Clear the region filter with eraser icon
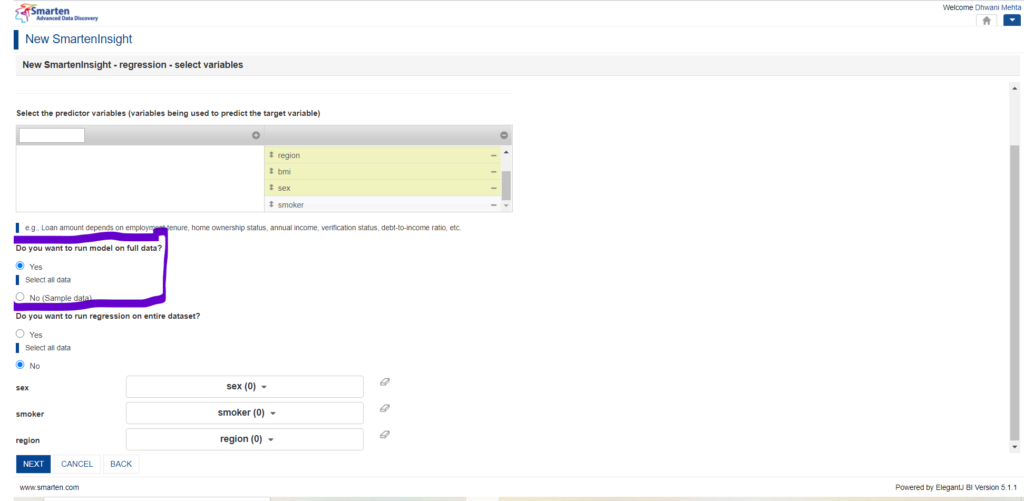 (385, 434)
